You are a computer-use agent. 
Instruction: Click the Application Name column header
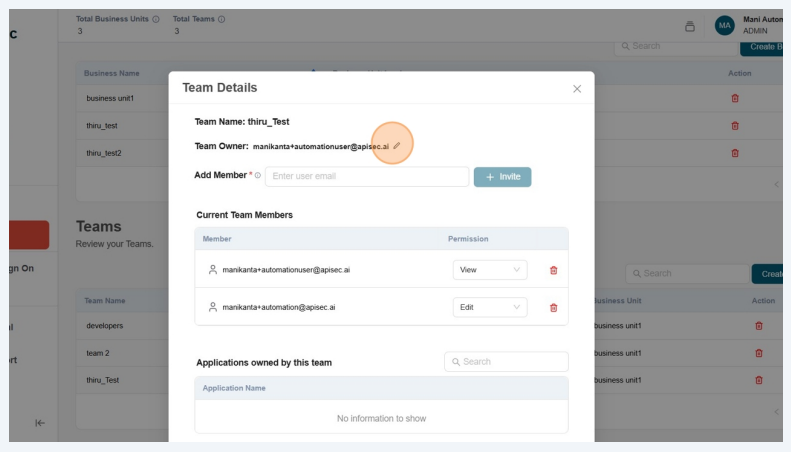pyautogui.click(x=234, y=388)
